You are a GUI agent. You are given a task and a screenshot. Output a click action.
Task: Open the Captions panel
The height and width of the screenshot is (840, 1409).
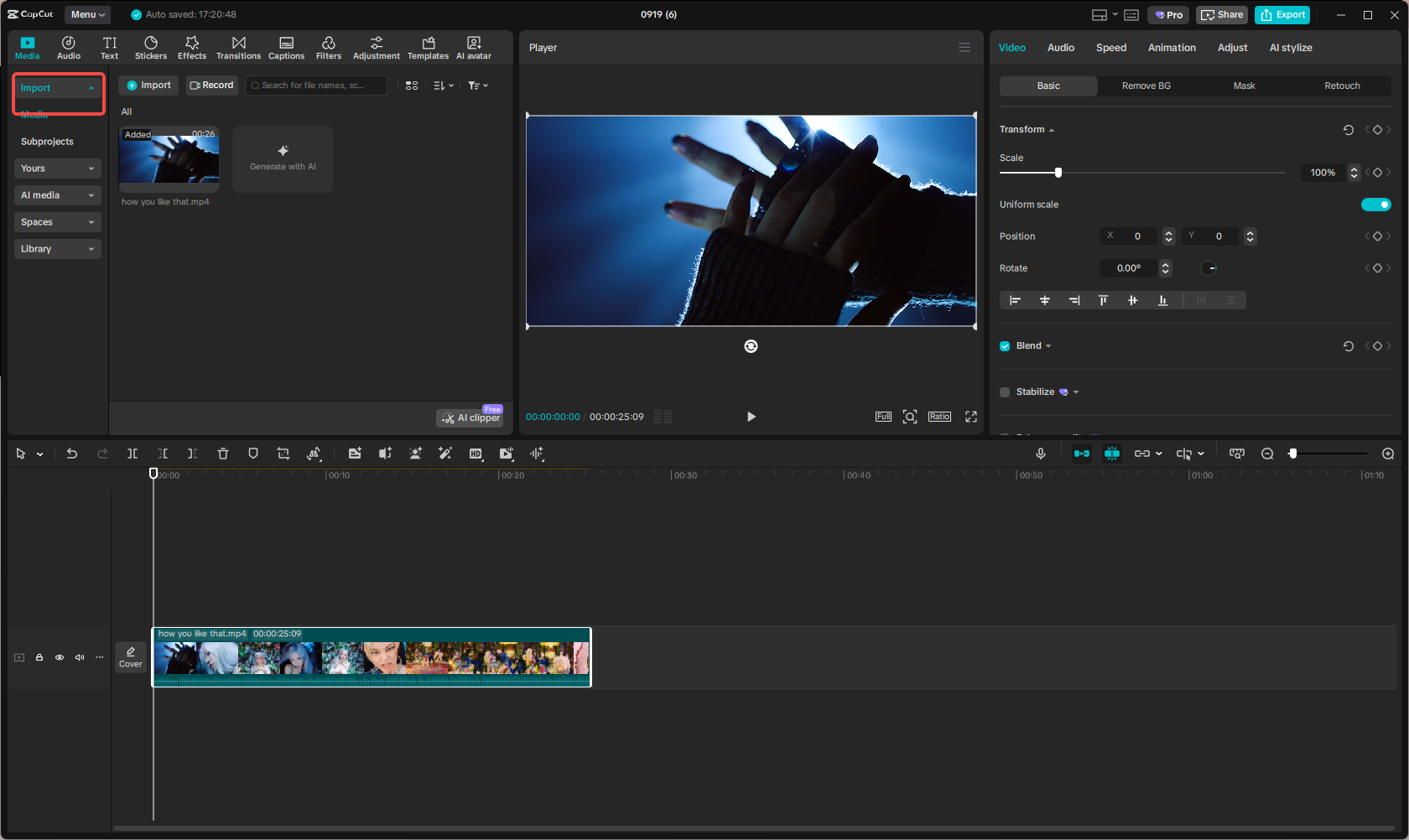pyautogui.click(x=286, y=48)
